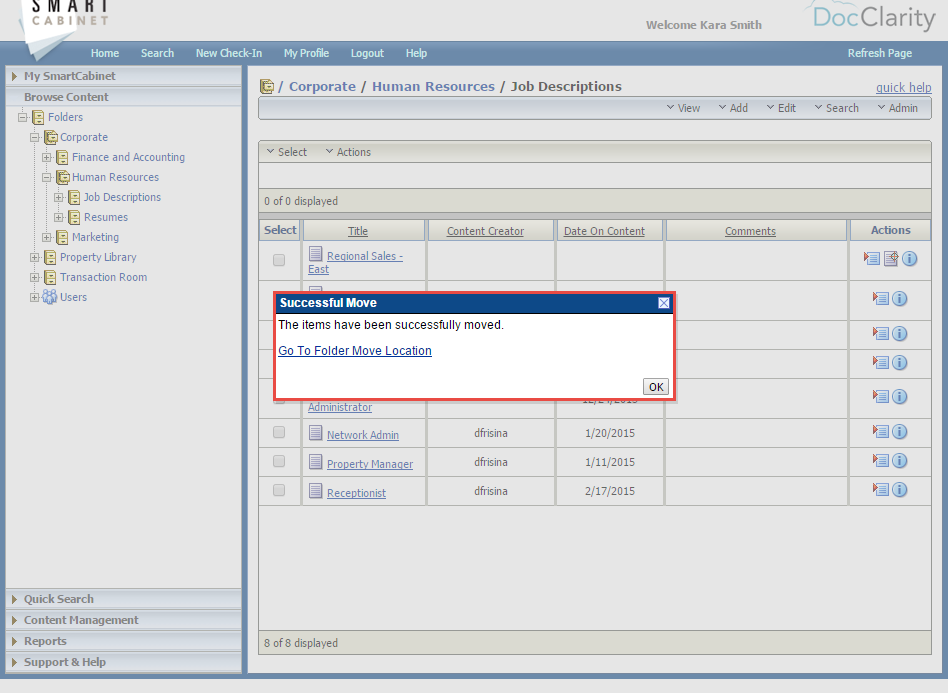Select the checkbox for Network Admin
The width and height of the screenshot is (948, 693).
point(281,431)
